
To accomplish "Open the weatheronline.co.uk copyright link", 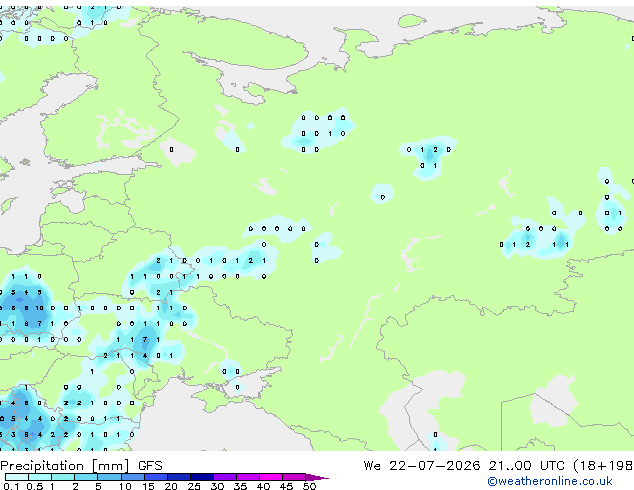I will (x=550, y=481).
